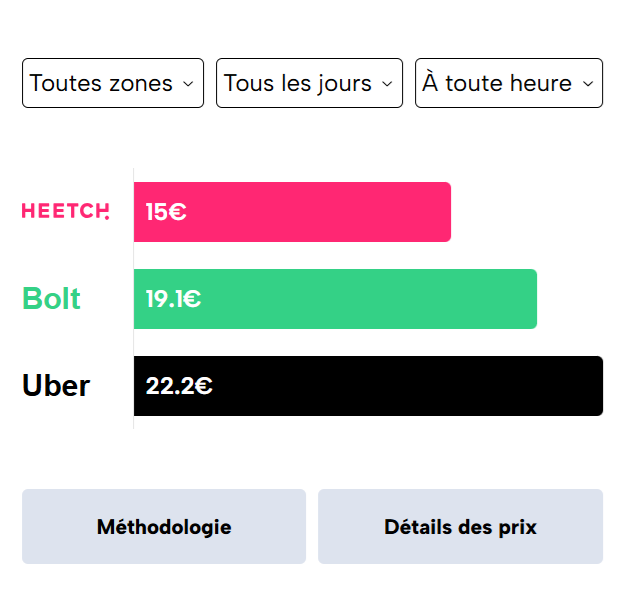623x609 pixels.
Task: Click the chevron arrow beside Tous les jours
Action: (387, 84)
